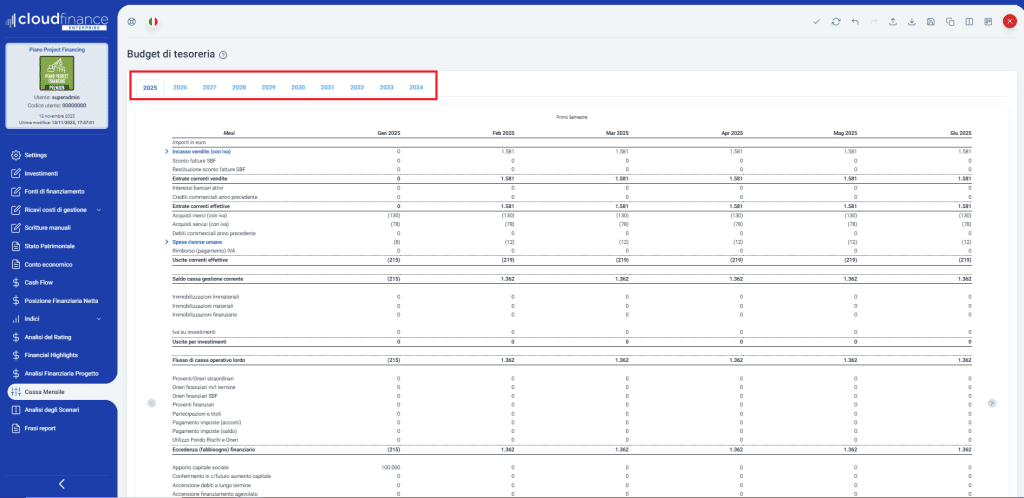Go to Analisi degli Scenari
Screen dimensions: 1024x498
click(52, 410)
